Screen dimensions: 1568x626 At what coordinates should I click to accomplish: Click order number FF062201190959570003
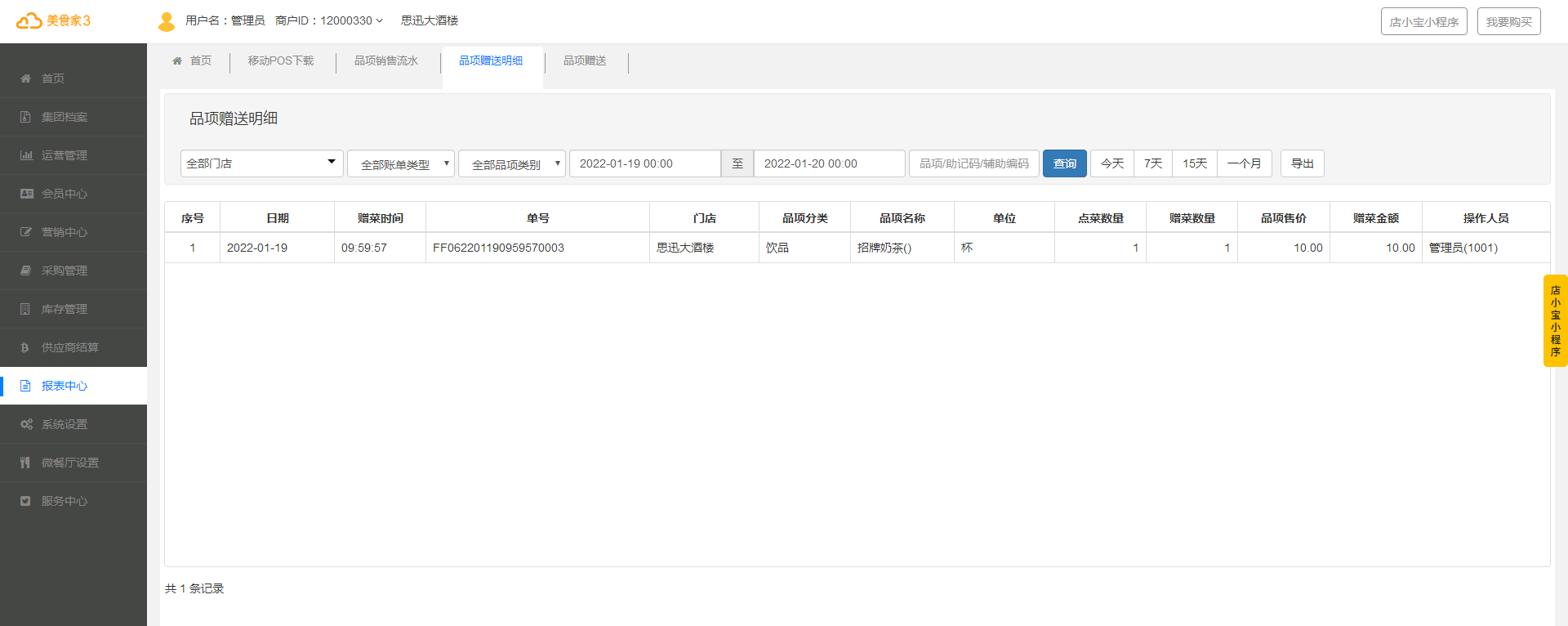(x=498, y=248)
